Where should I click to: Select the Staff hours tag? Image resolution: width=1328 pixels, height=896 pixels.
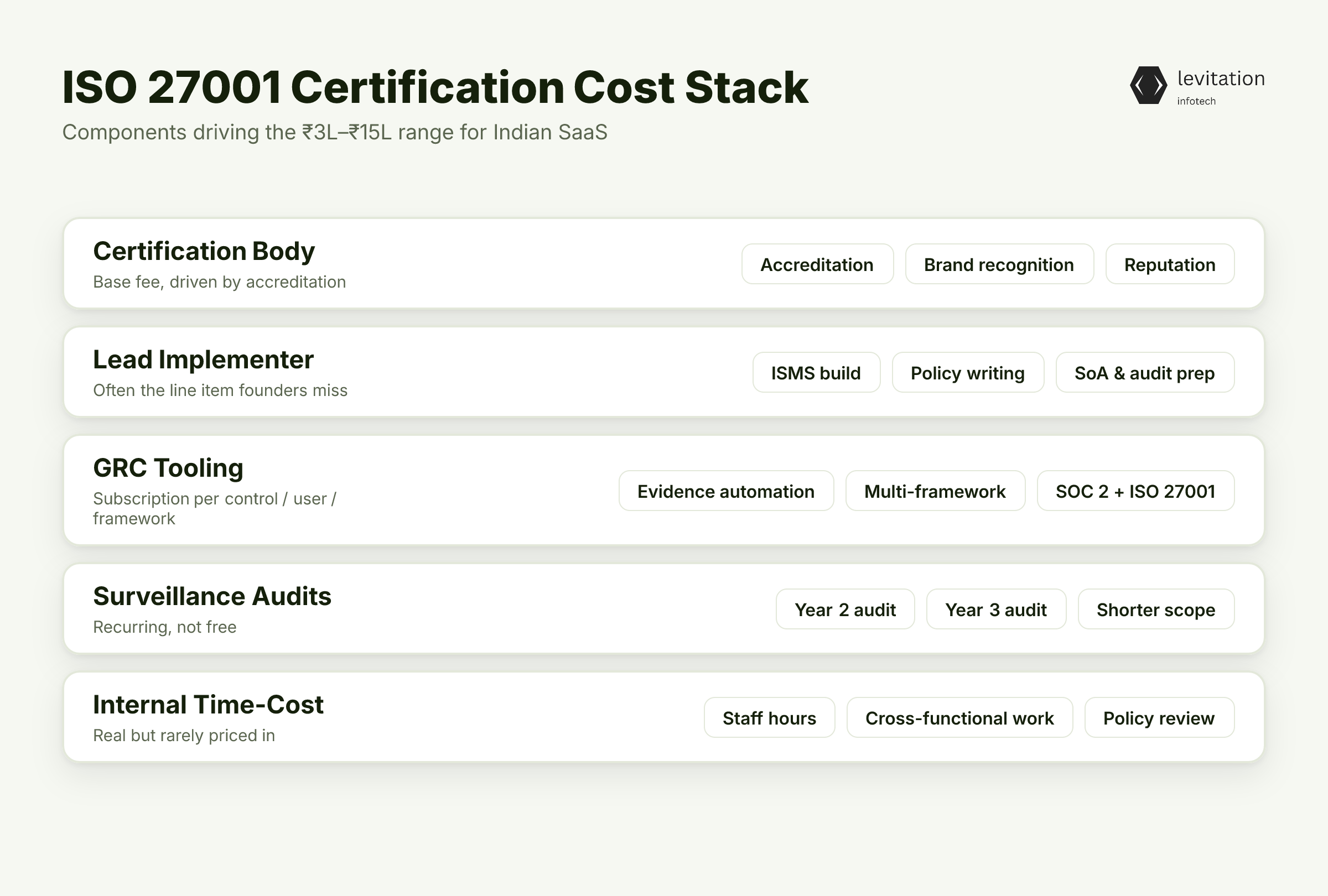769,717
